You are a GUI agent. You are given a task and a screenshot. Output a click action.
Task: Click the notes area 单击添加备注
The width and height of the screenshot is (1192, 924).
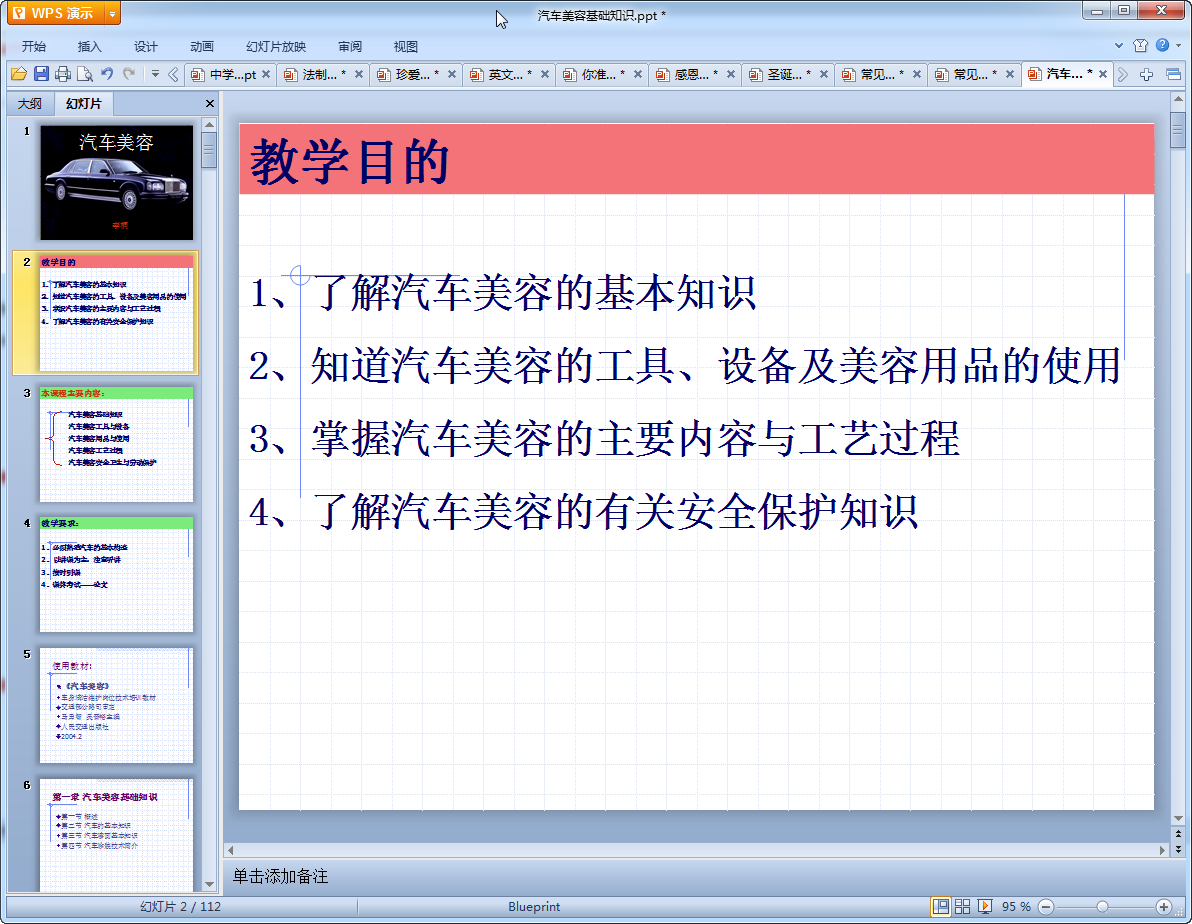[x=281, y=876]
